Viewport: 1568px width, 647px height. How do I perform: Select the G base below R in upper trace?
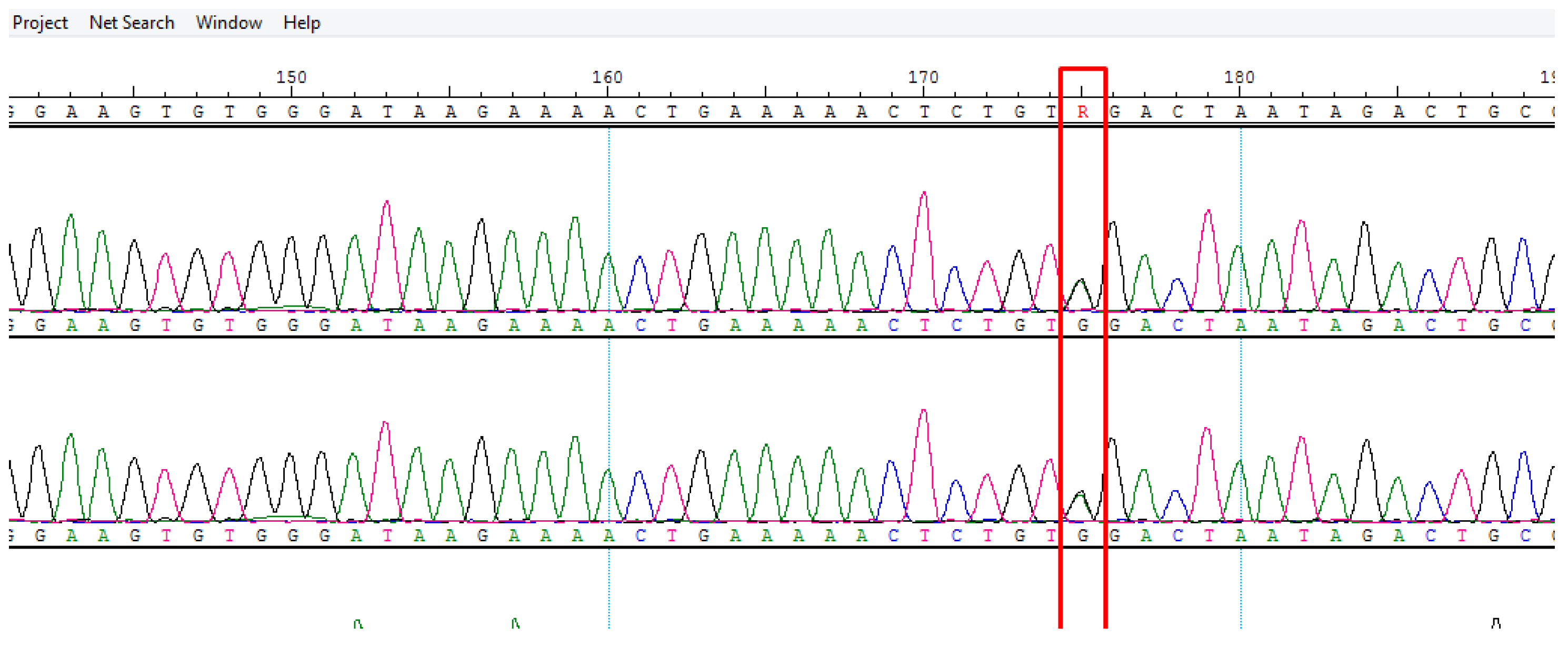pyautogui.click(x=1082, y=325)
